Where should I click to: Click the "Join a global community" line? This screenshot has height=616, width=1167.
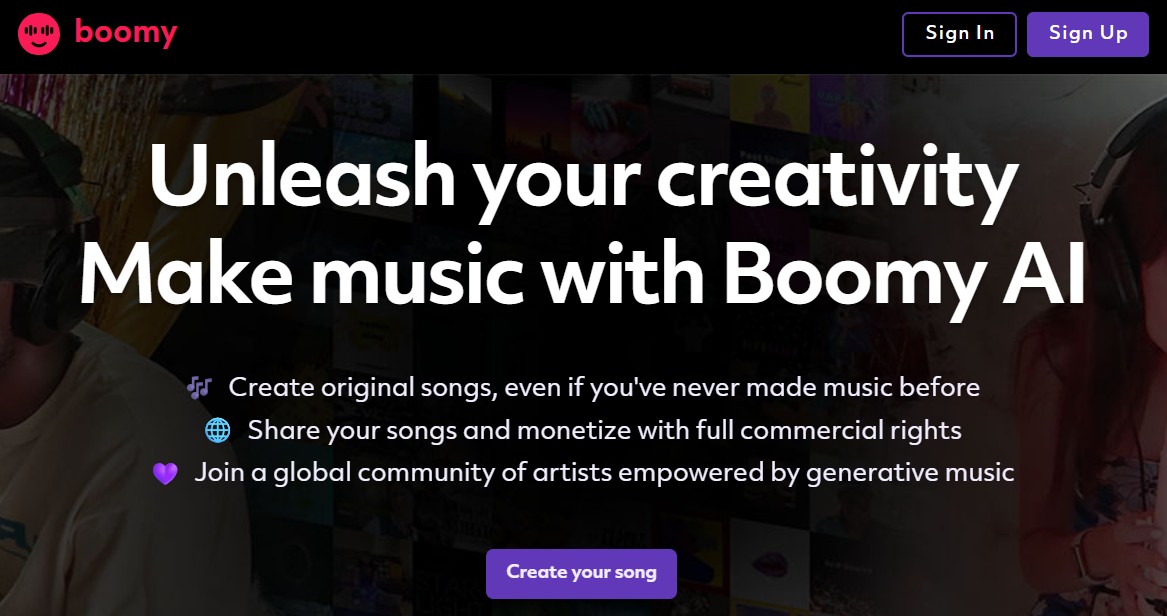tap(604, 472)
